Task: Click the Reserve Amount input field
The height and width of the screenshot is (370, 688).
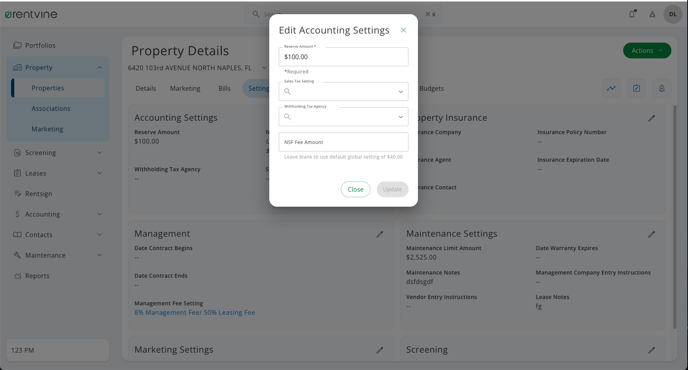Action: tap(344, 57)
